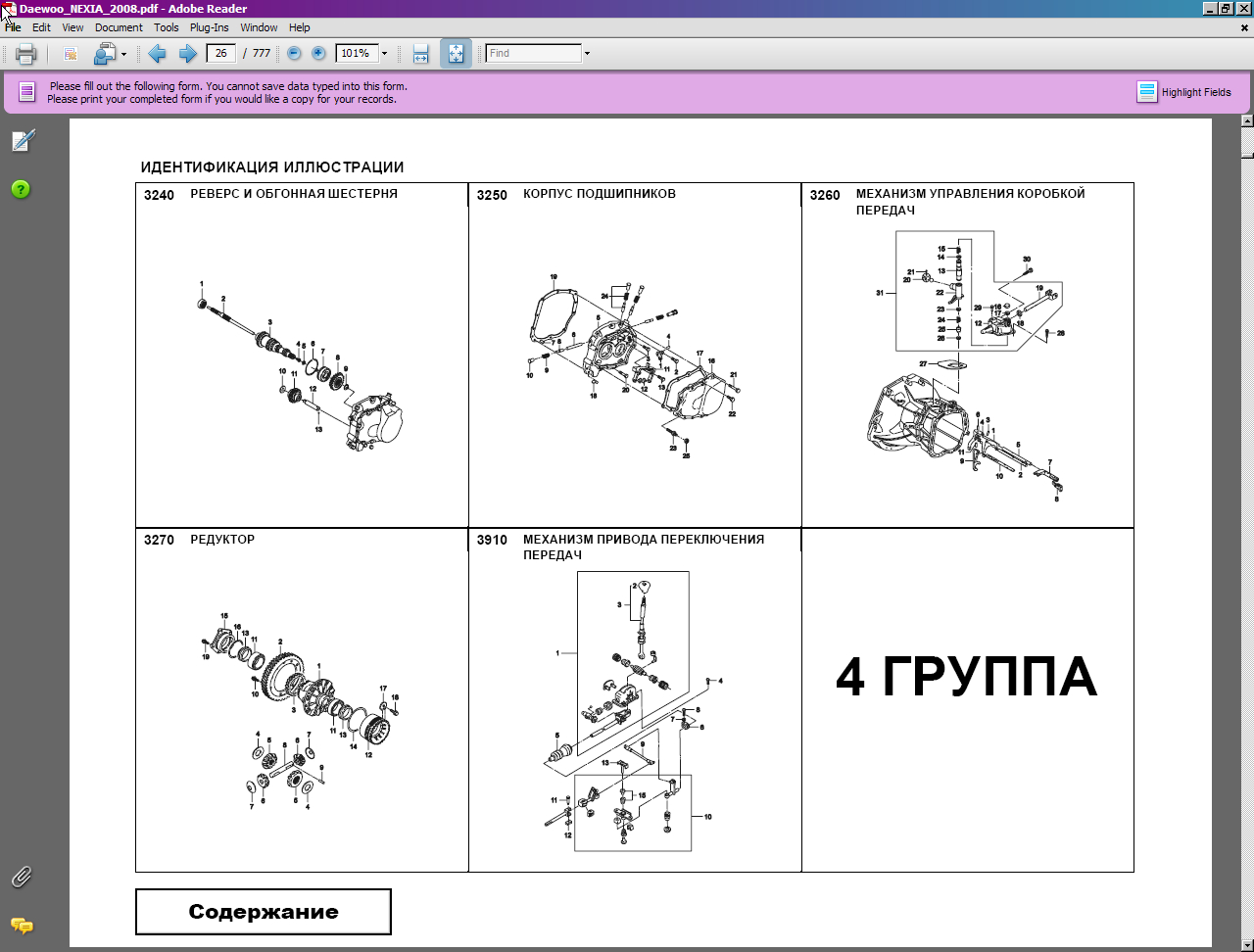Click the zoom out minus button

click(294, 54)
